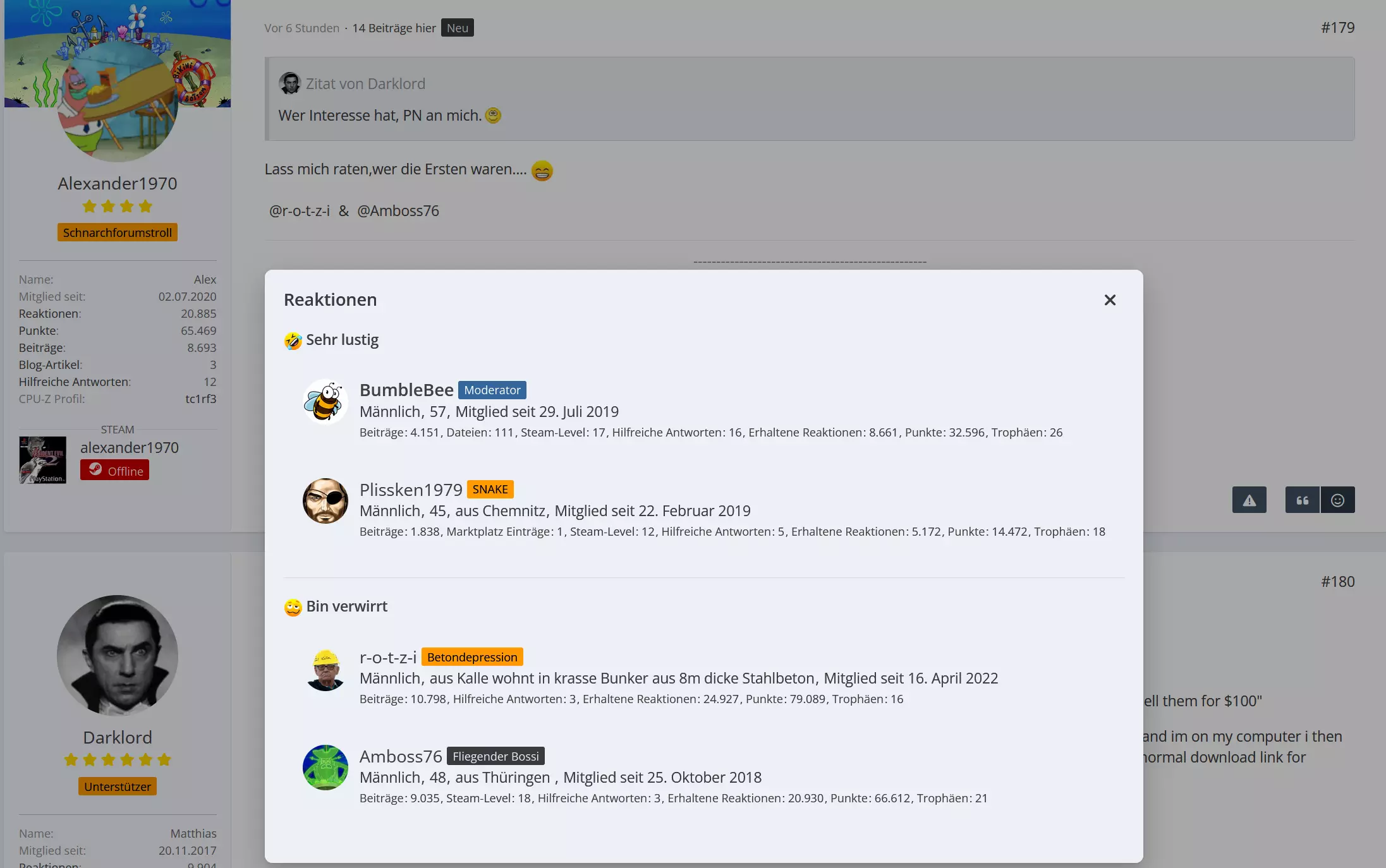Click the Steam profile game thumbnail
The image size is (1386, 868).
coord(42,460)
